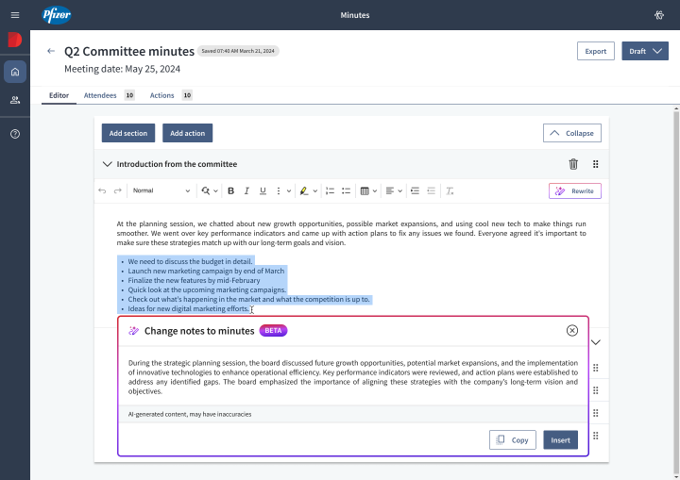Close the Change notes to minutes panel

572,330
